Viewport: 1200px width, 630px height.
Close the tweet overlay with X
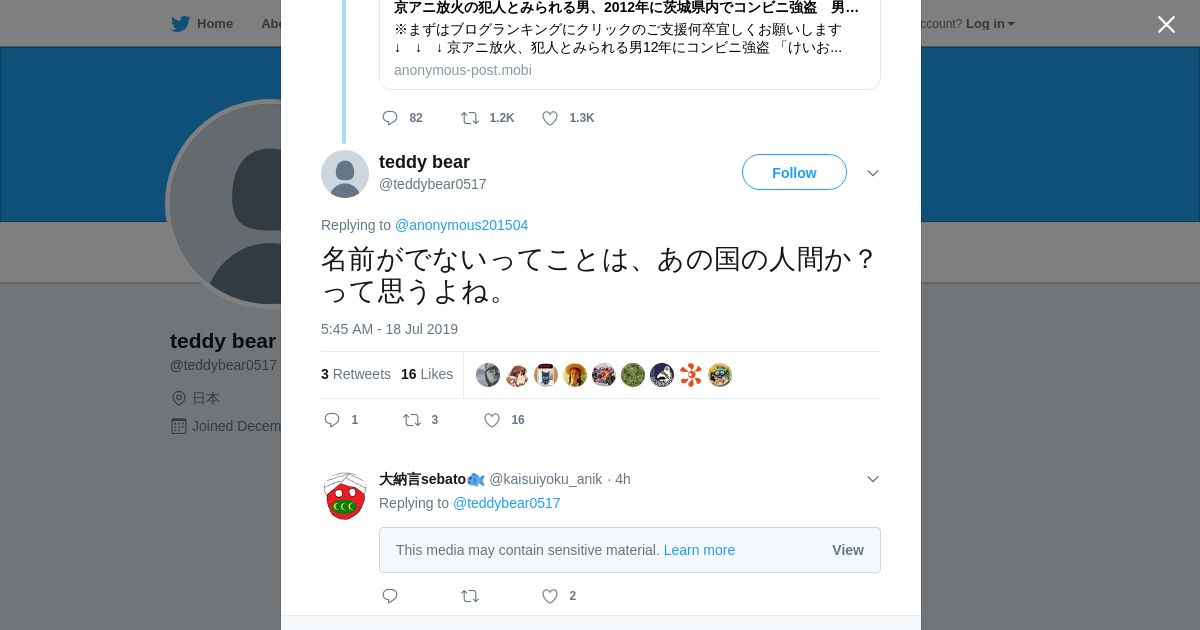tap(1166, 25)
